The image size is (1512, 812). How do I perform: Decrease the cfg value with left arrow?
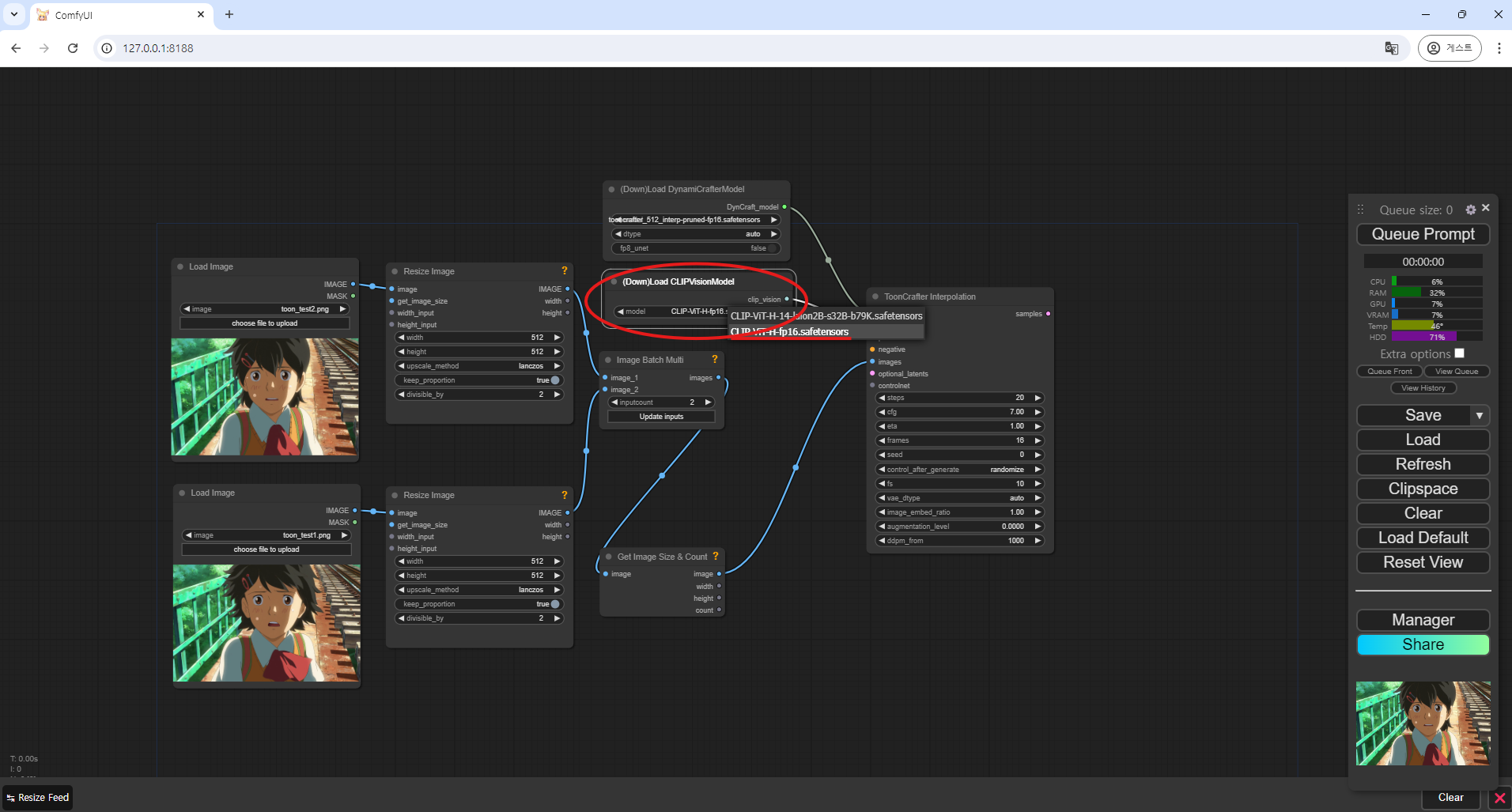(x=882, y=412)
